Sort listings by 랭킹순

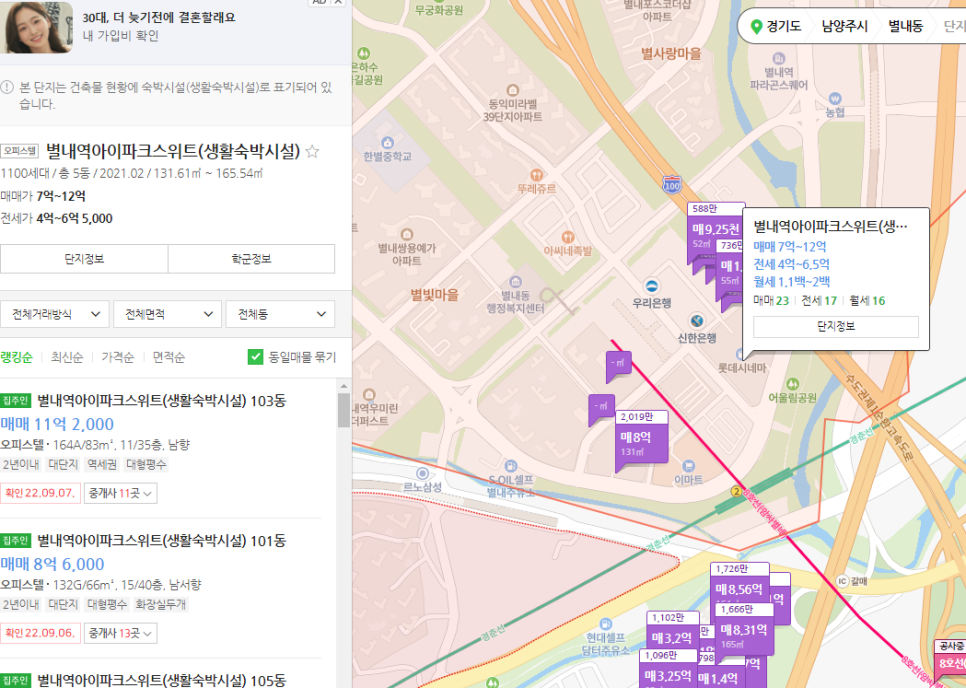point(16,357)
